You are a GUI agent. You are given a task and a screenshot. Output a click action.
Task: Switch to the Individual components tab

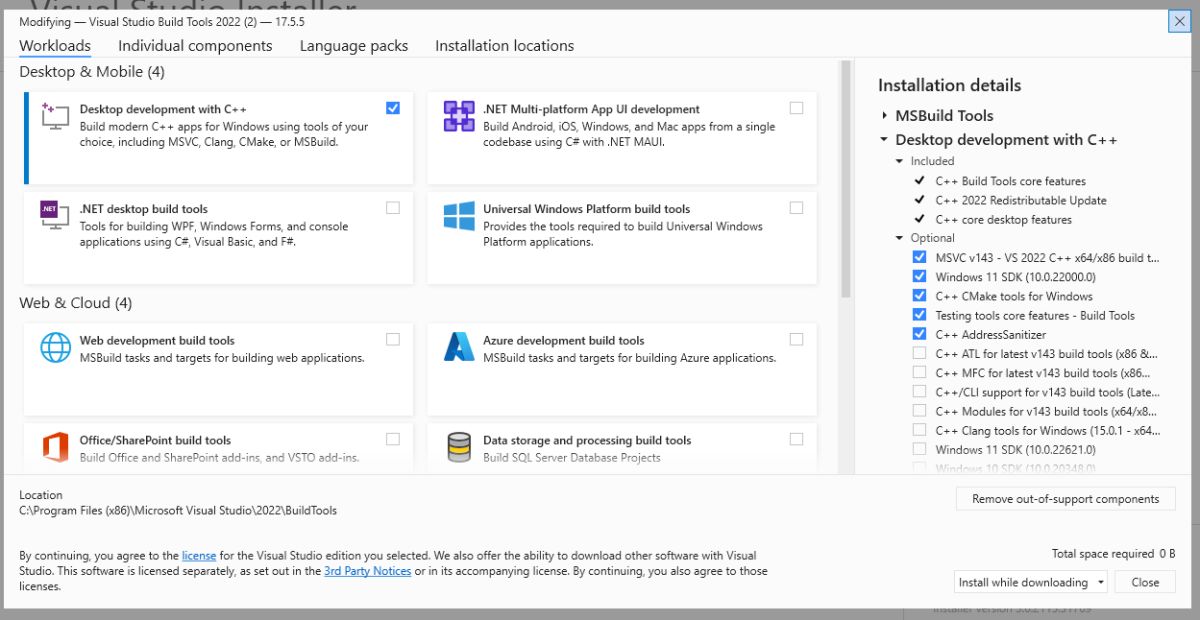pyautogui.click(x=195, y=46)
